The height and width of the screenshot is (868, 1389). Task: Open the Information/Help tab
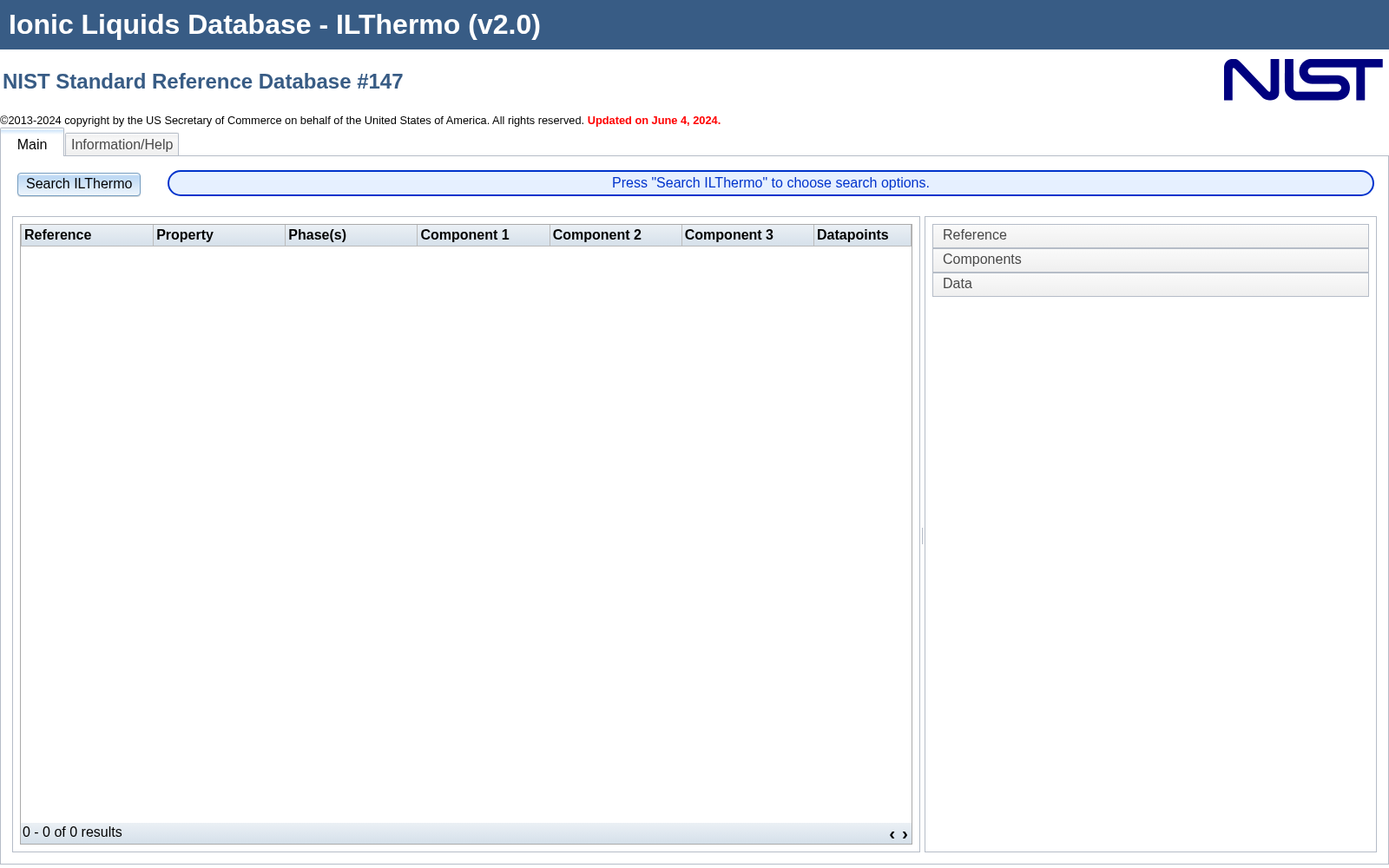(122, 145)
